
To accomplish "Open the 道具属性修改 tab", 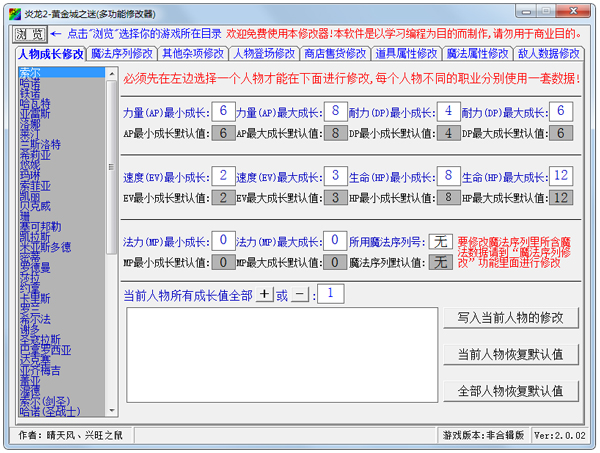I will coord(407,54).
